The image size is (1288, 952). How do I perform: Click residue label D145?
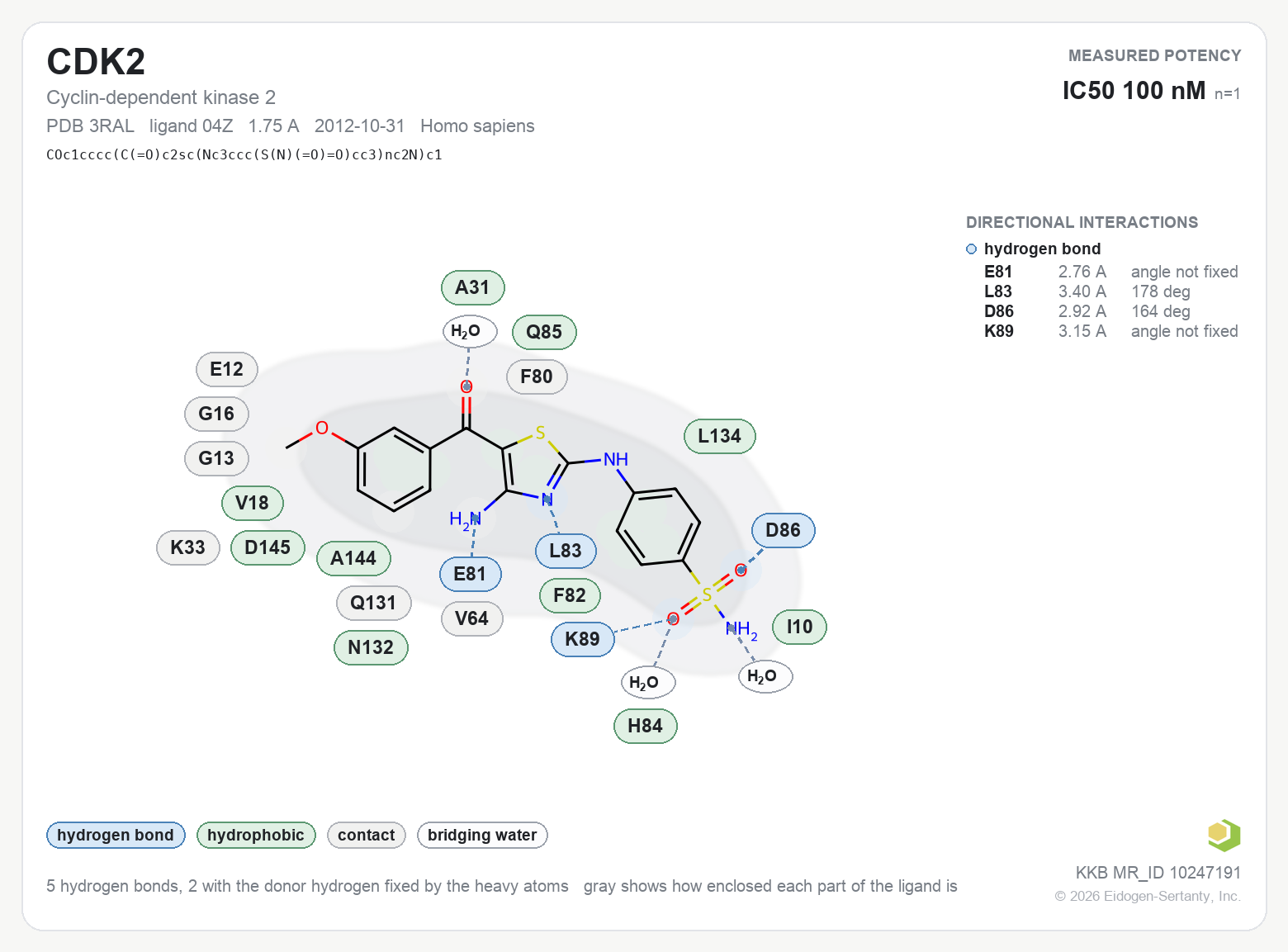click(268, 547)
